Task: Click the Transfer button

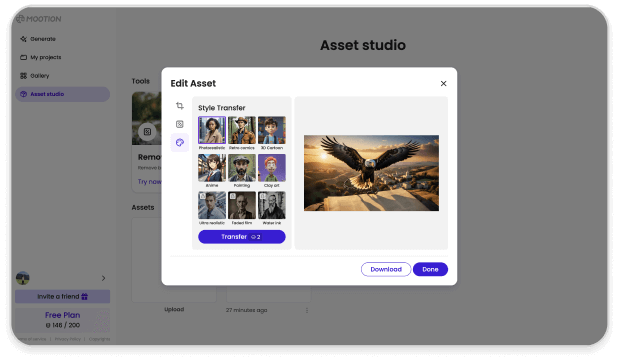Action: click(242, 237)
